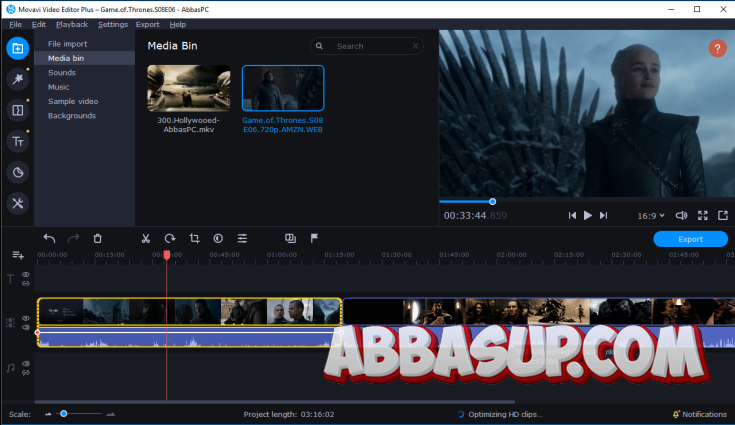735x425 pixels.
Task: Select Media bin in sidebar
Action: click(84, 58)
